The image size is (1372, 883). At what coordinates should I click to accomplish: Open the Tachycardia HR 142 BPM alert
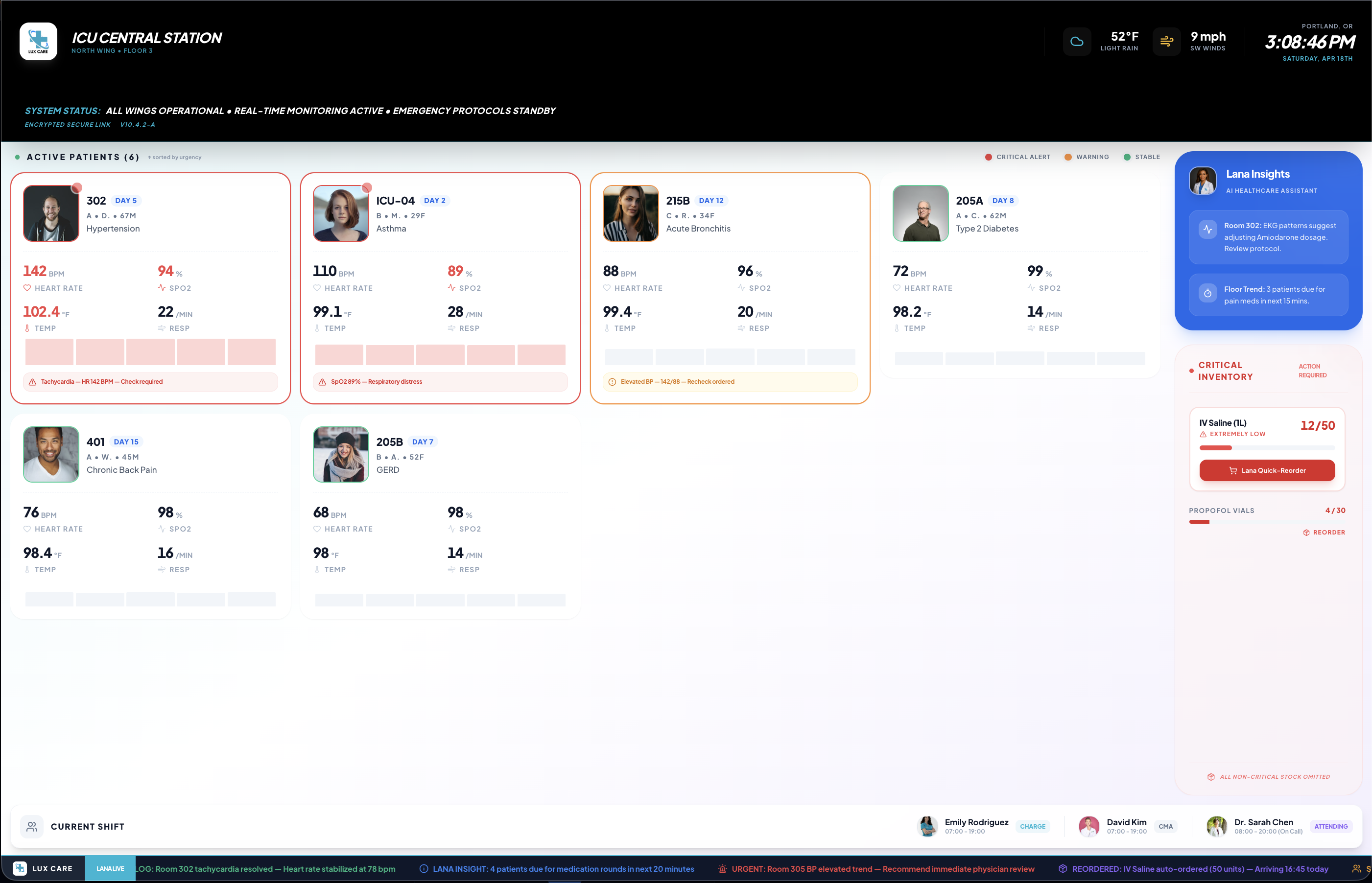150,382
